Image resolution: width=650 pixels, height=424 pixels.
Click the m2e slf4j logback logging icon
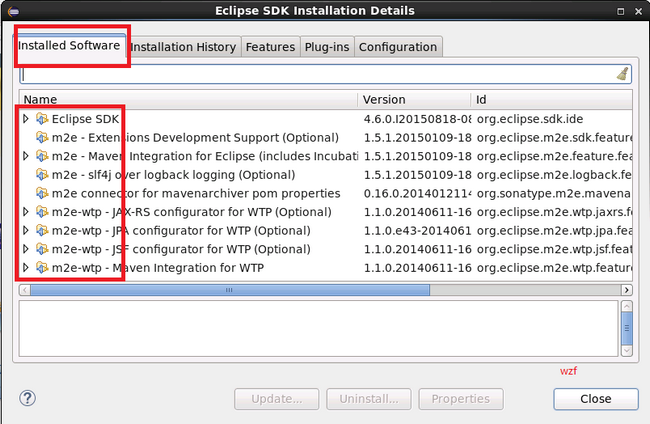point(42,175)
